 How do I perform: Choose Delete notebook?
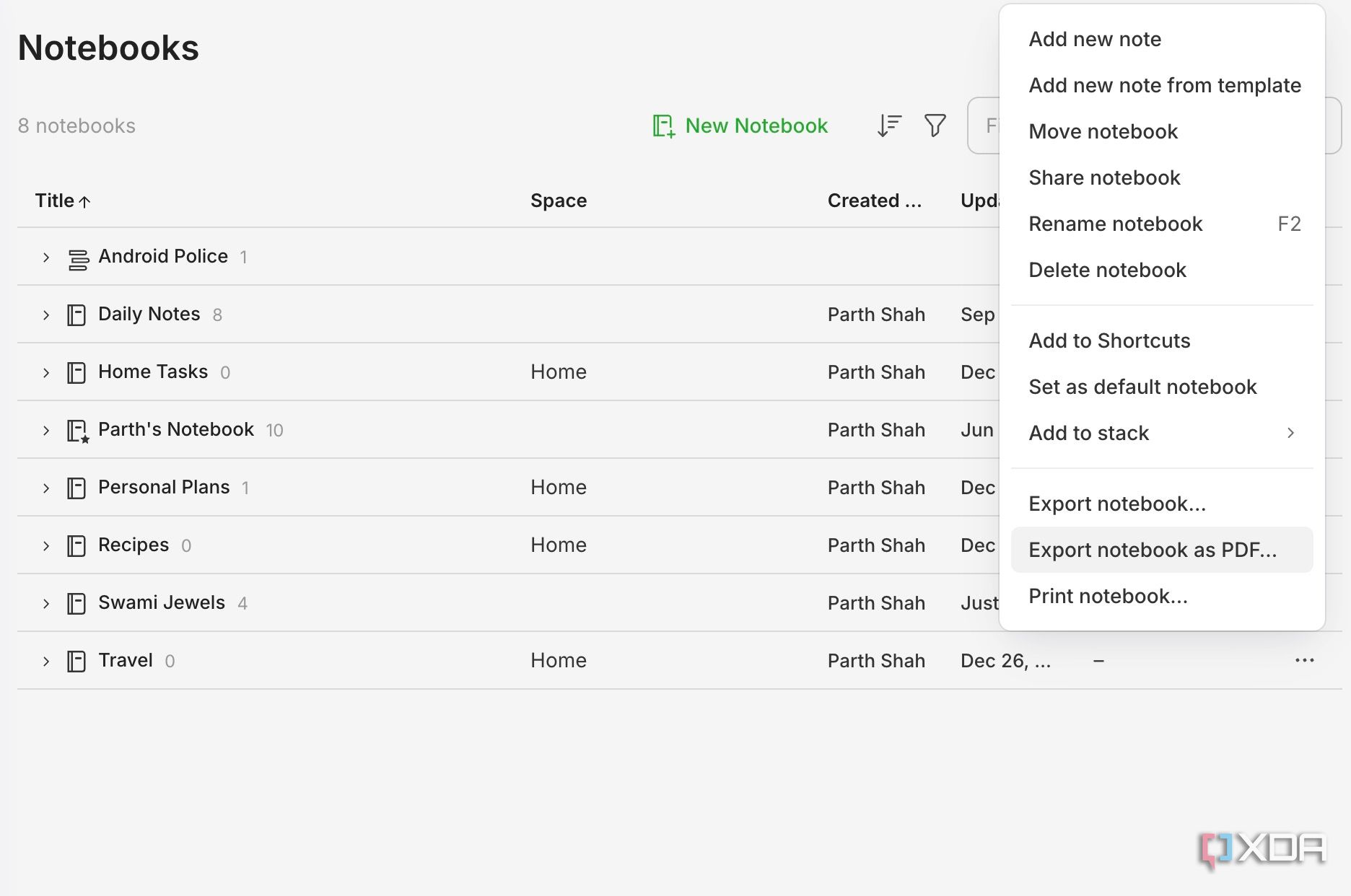point(1162,270)
